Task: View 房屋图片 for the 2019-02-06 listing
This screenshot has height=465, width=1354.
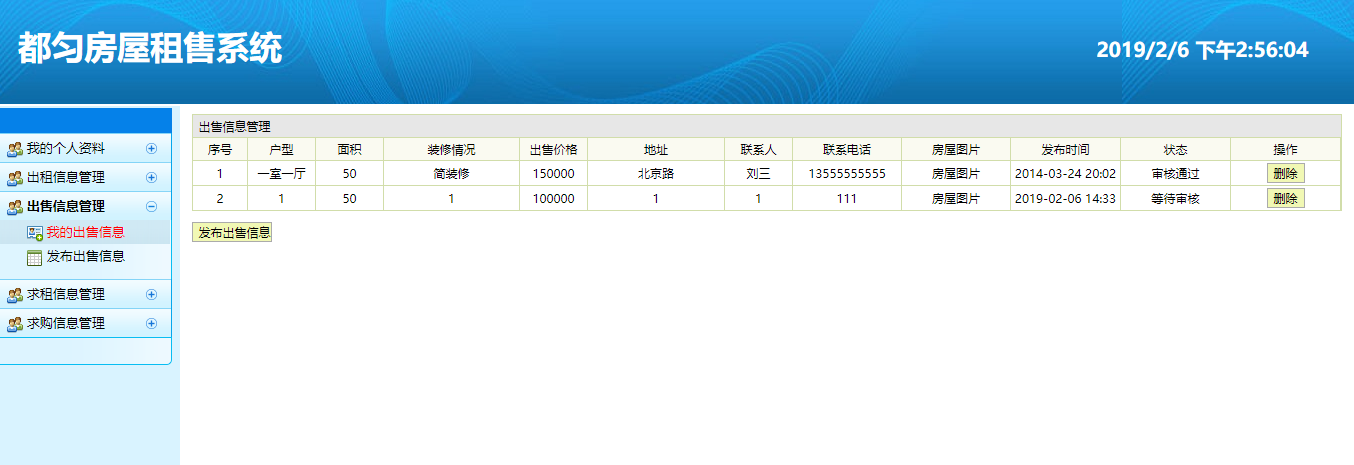Action: 955,199
